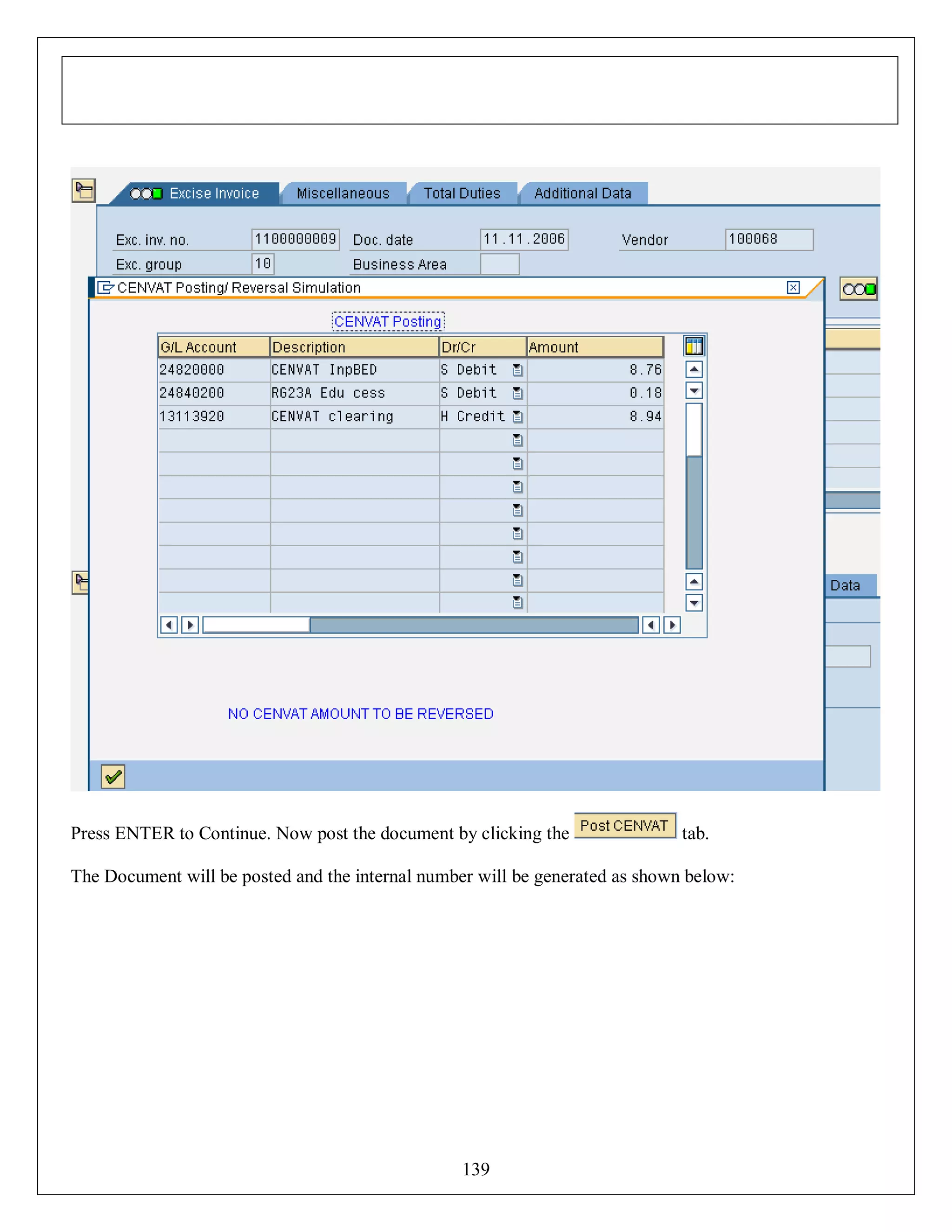The height and width of the screenshot is (1232, 952).
Task: Click the Post CENVAT button
Action: coord(624,826)
